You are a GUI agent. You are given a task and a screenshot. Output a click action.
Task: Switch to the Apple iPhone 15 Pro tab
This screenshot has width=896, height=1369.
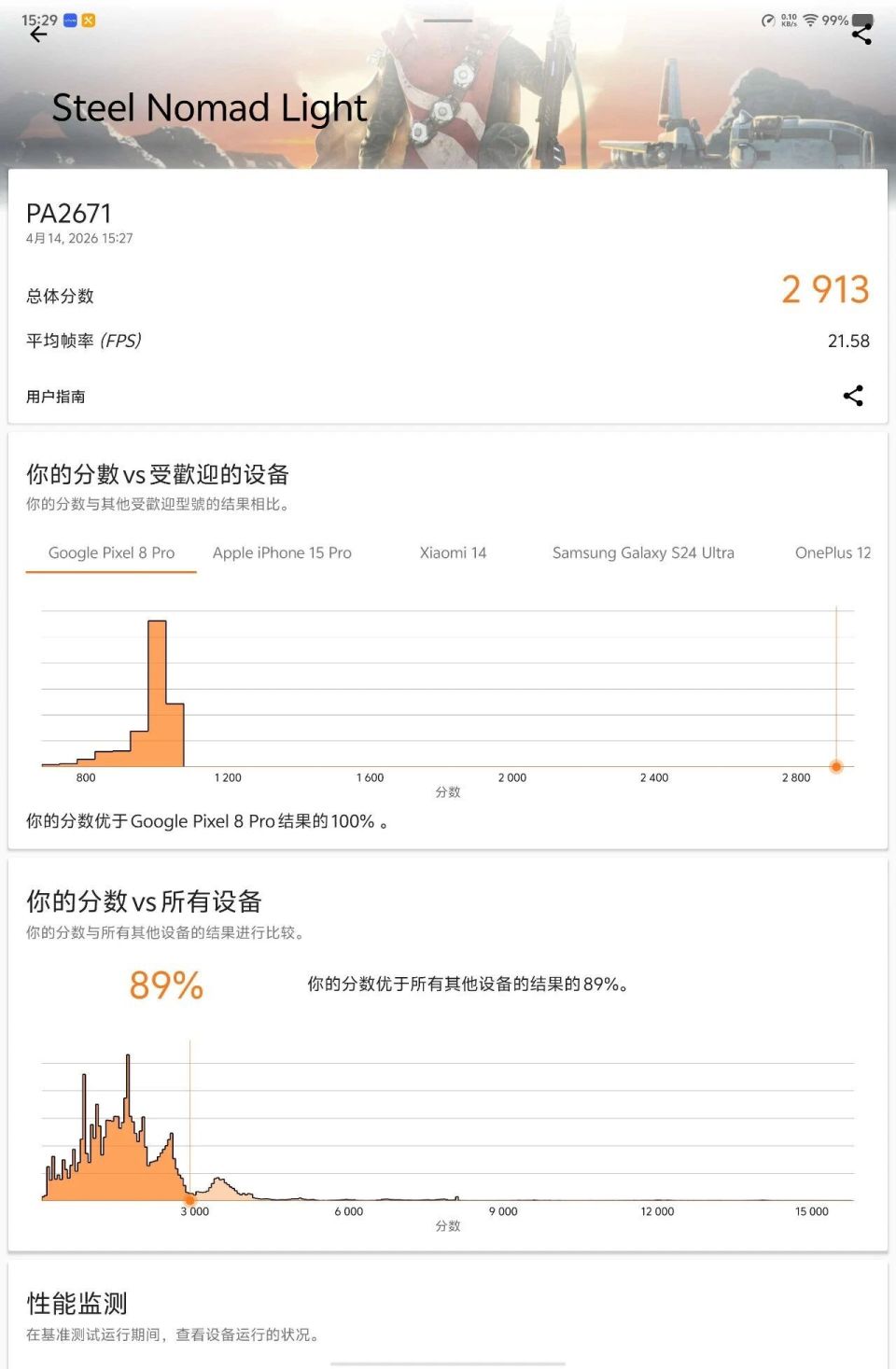[x=282, y=552]
